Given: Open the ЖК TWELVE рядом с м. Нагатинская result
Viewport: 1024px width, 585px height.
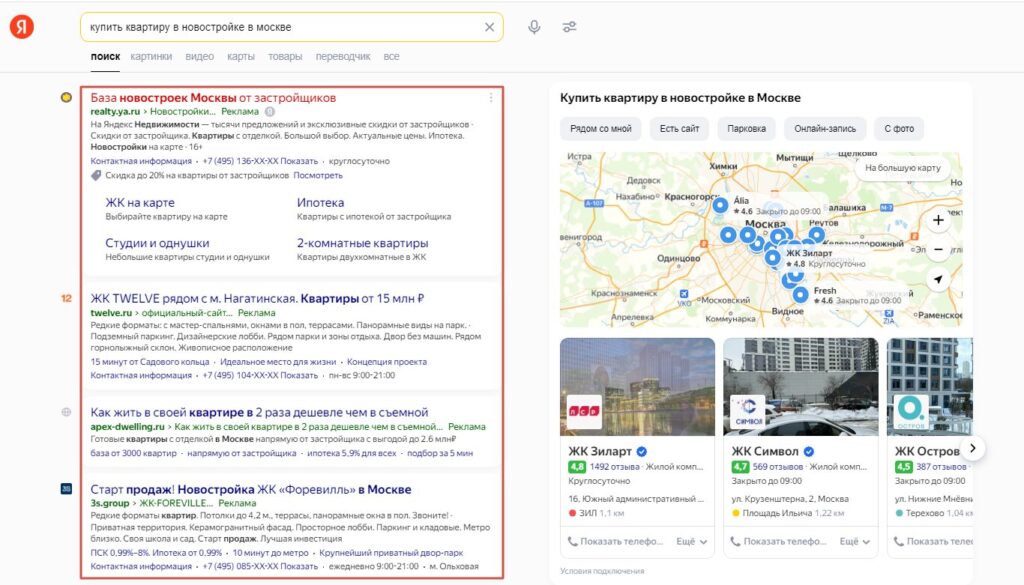Looking at the screenshot, I should (x=257, y=298).
